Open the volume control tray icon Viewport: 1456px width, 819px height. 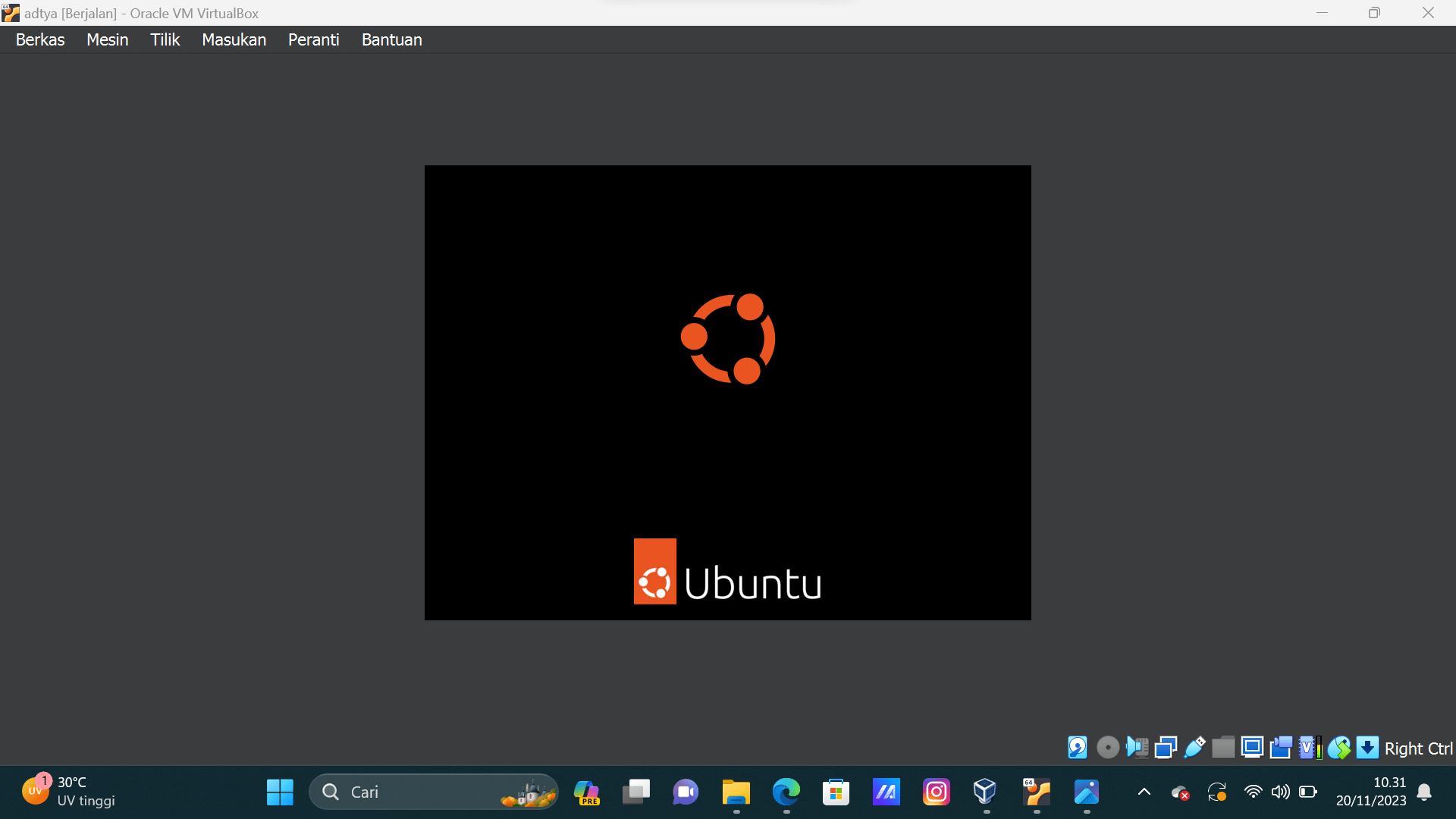pos(1280,792)
